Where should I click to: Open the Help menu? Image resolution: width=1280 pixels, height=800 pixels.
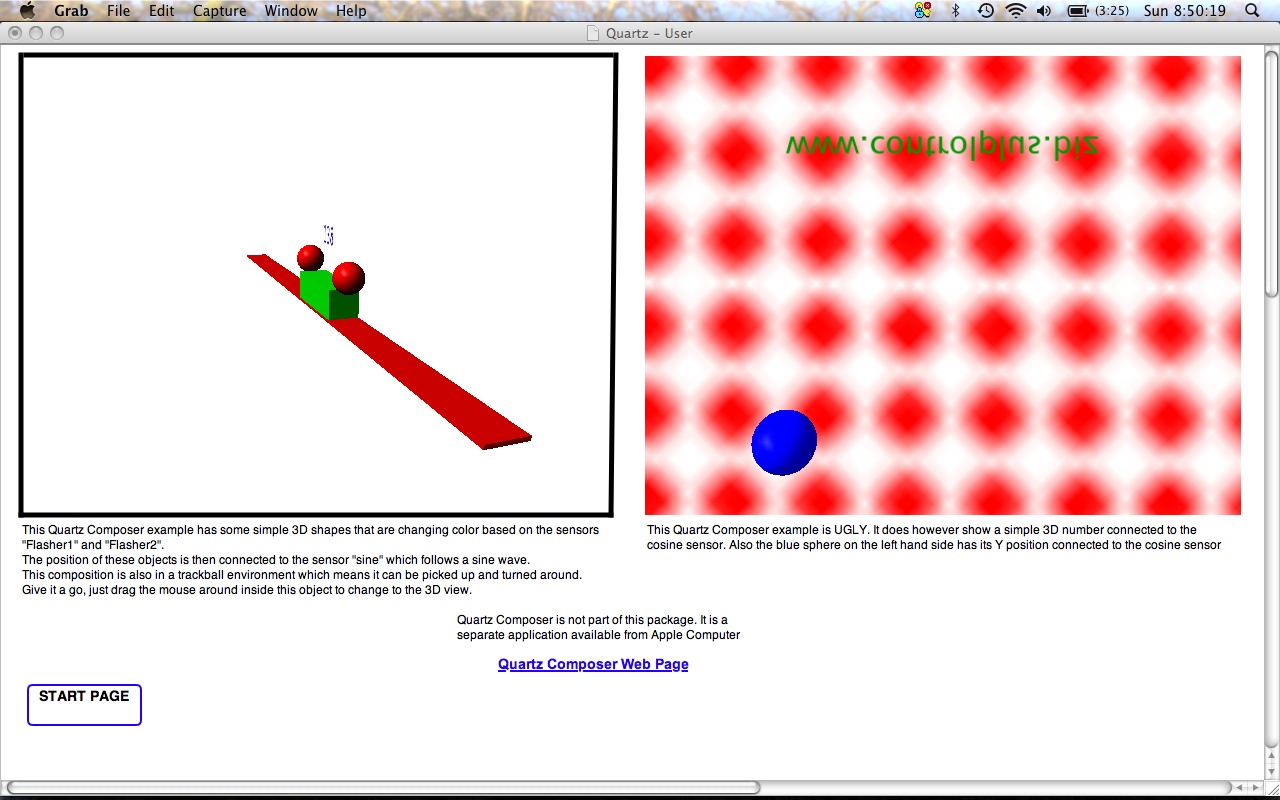(351, 11)
